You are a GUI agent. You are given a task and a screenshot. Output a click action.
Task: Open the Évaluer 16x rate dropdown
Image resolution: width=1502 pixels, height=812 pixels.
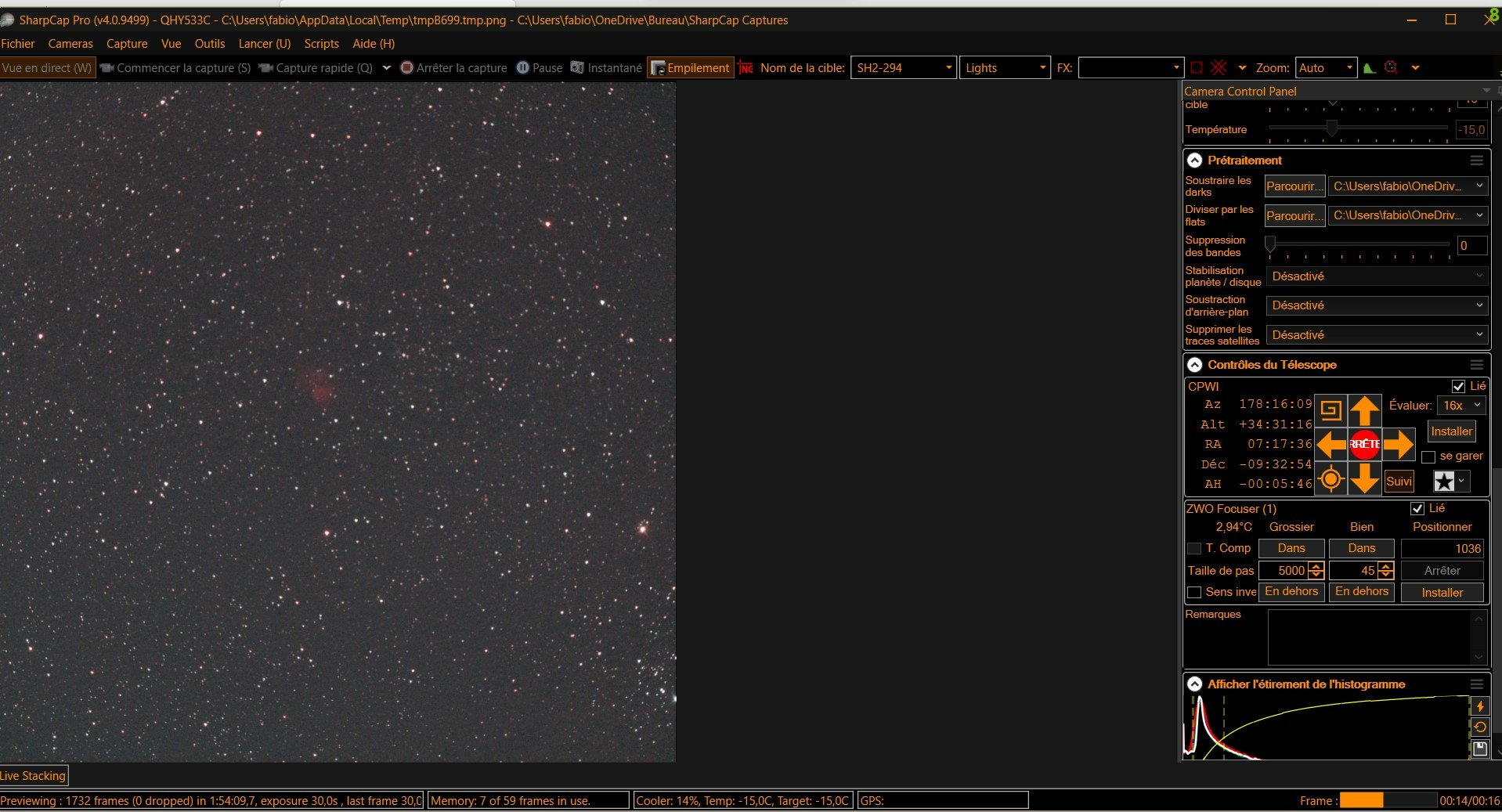point(1461,406)
